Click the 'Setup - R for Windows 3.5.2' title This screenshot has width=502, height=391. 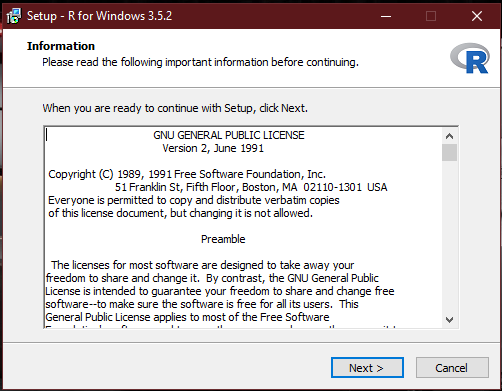[99, 16]
